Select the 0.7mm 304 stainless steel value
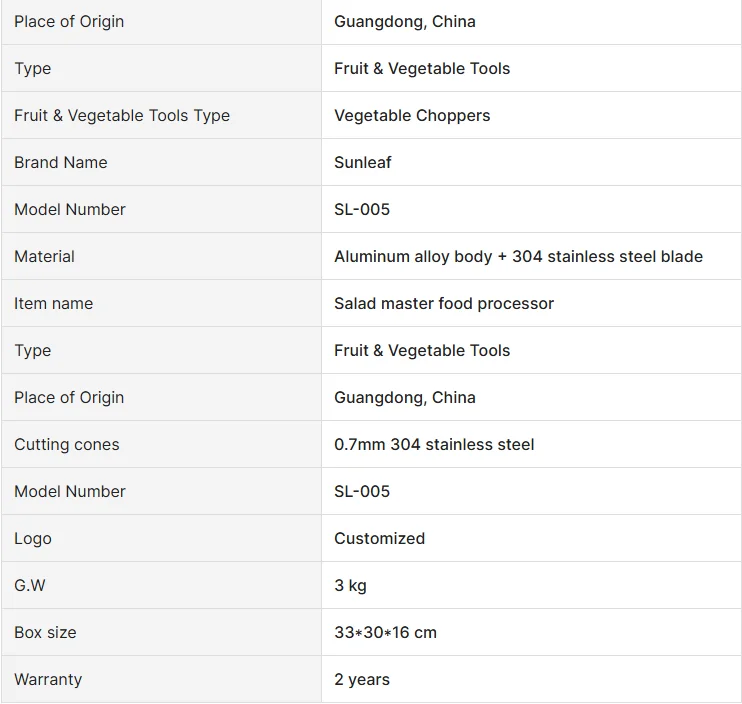The image size is (742, 704). [x=434, y=444]
